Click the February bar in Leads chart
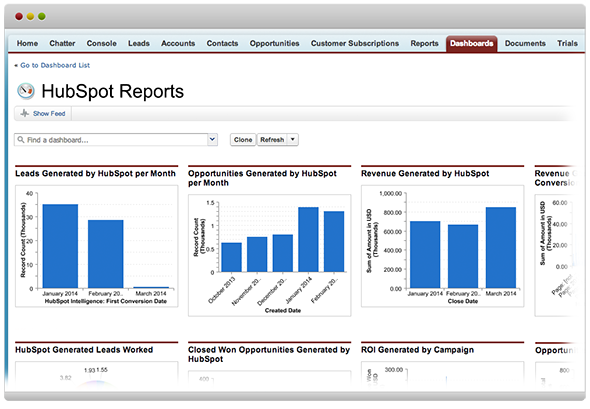The height and width of the screenshot is (409, 590). tap(106, 254)
